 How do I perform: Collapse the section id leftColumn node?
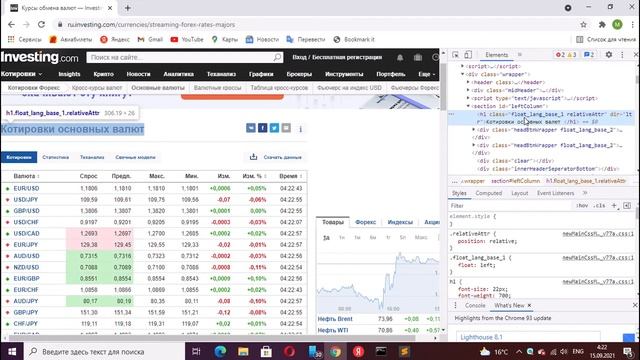coord(468,106)
